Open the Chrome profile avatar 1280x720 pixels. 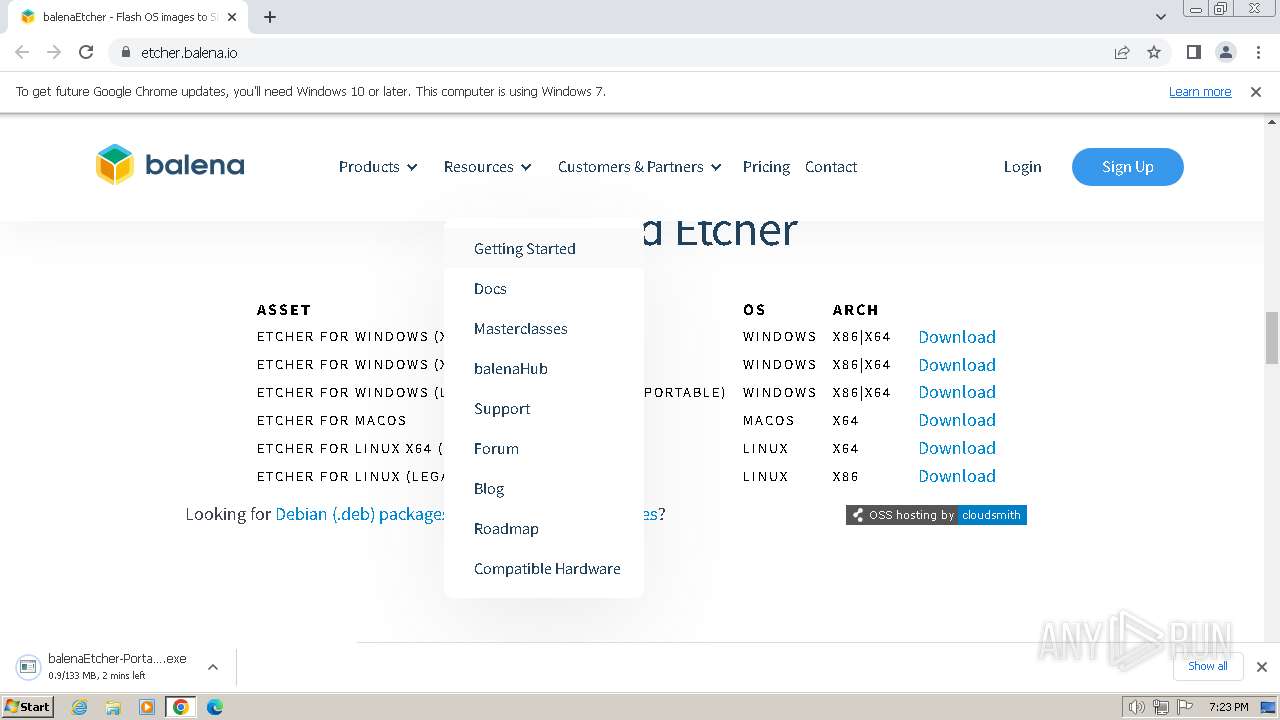[1225, 52]
